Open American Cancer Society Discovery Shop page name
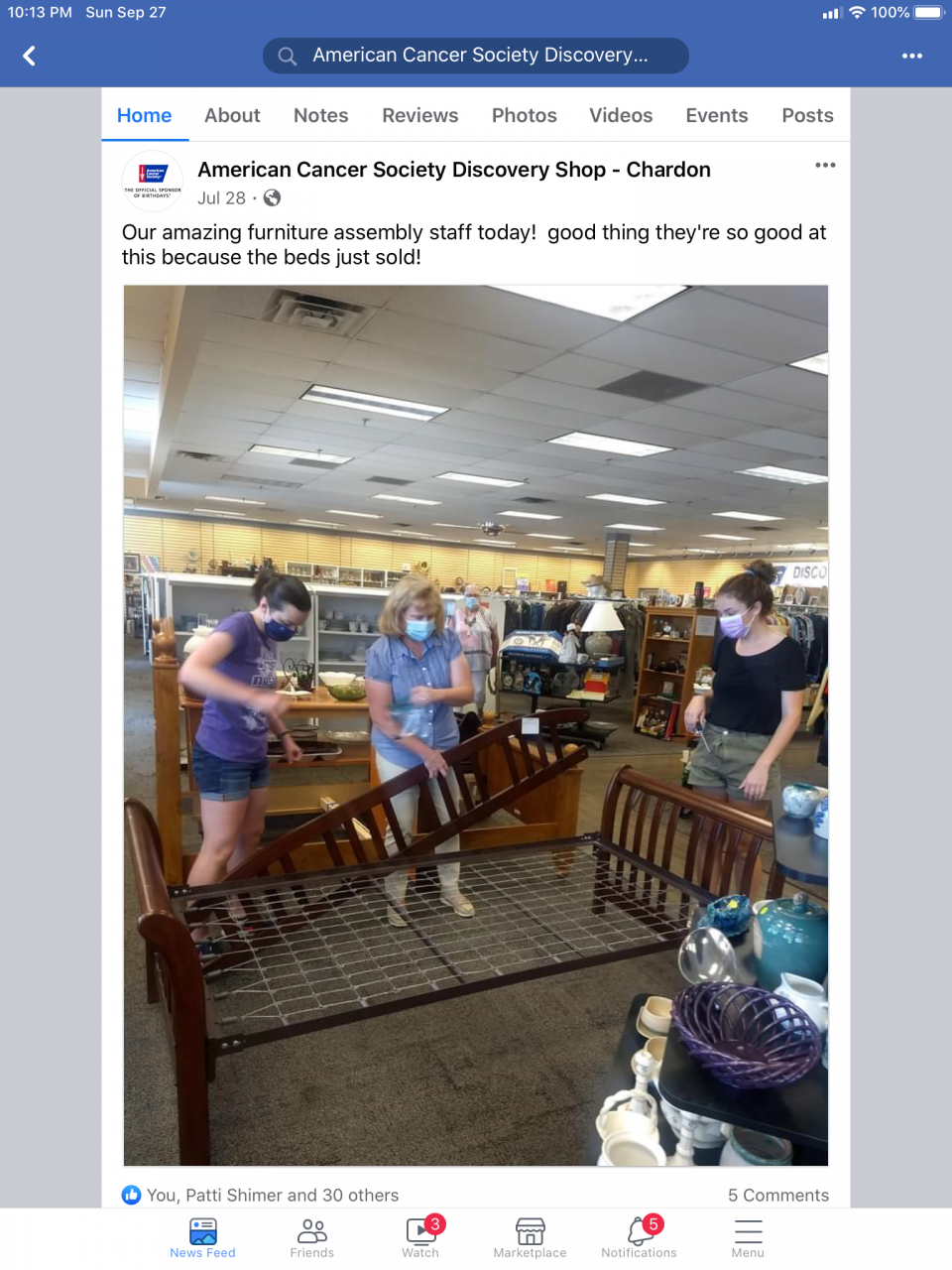Image resolution: width=952 pixels, height=1270 pixels. 454,170
